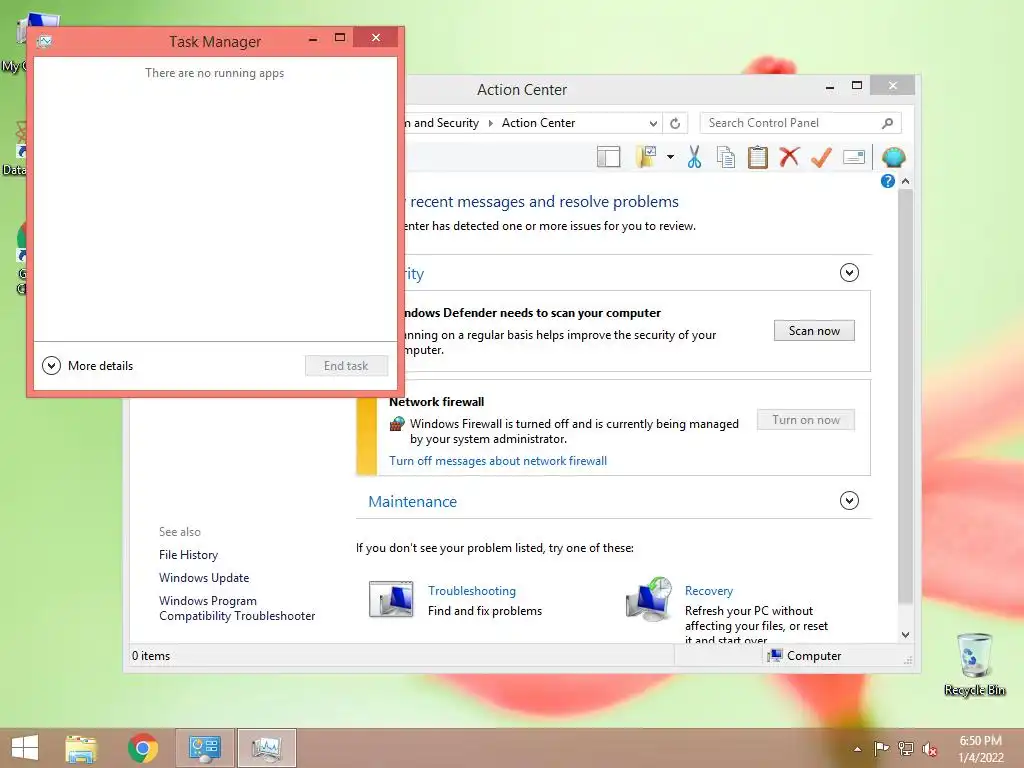Image resolution: width=1024 pixels, height=768 pixels.
Task: Click the scrollbar down arrow in Action Center
Action: pyautogui.click(x=905, y=634)
